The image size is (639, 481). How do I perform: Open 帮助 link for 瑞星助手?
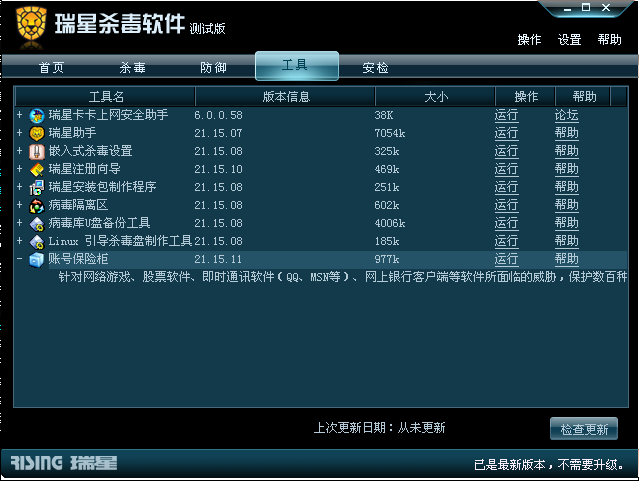(x=566, y=133)
